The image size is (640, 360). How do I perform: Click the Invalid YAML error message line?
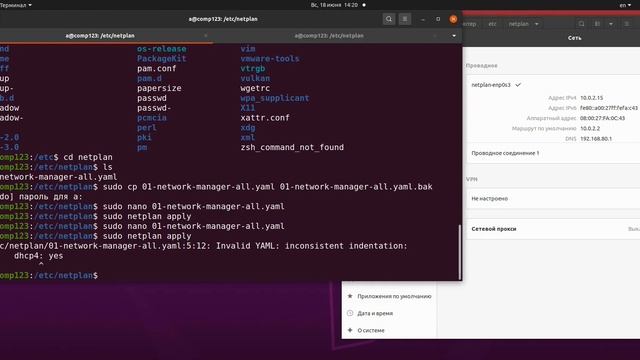(x=204, y=246)
